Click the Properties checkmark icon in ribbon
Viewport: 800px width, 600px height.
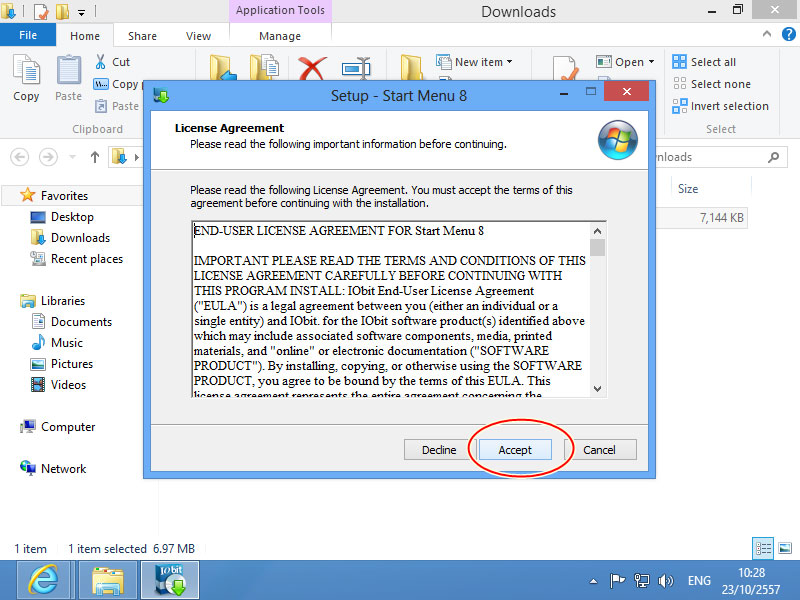(x=565, y=68)
